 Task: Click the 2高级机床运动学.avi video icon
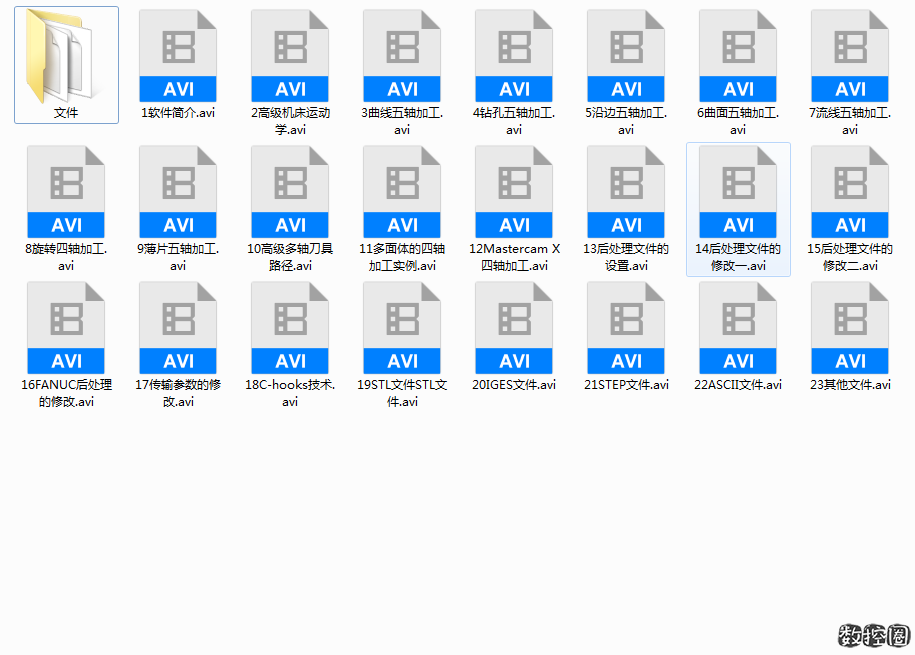tap(290, 56)
